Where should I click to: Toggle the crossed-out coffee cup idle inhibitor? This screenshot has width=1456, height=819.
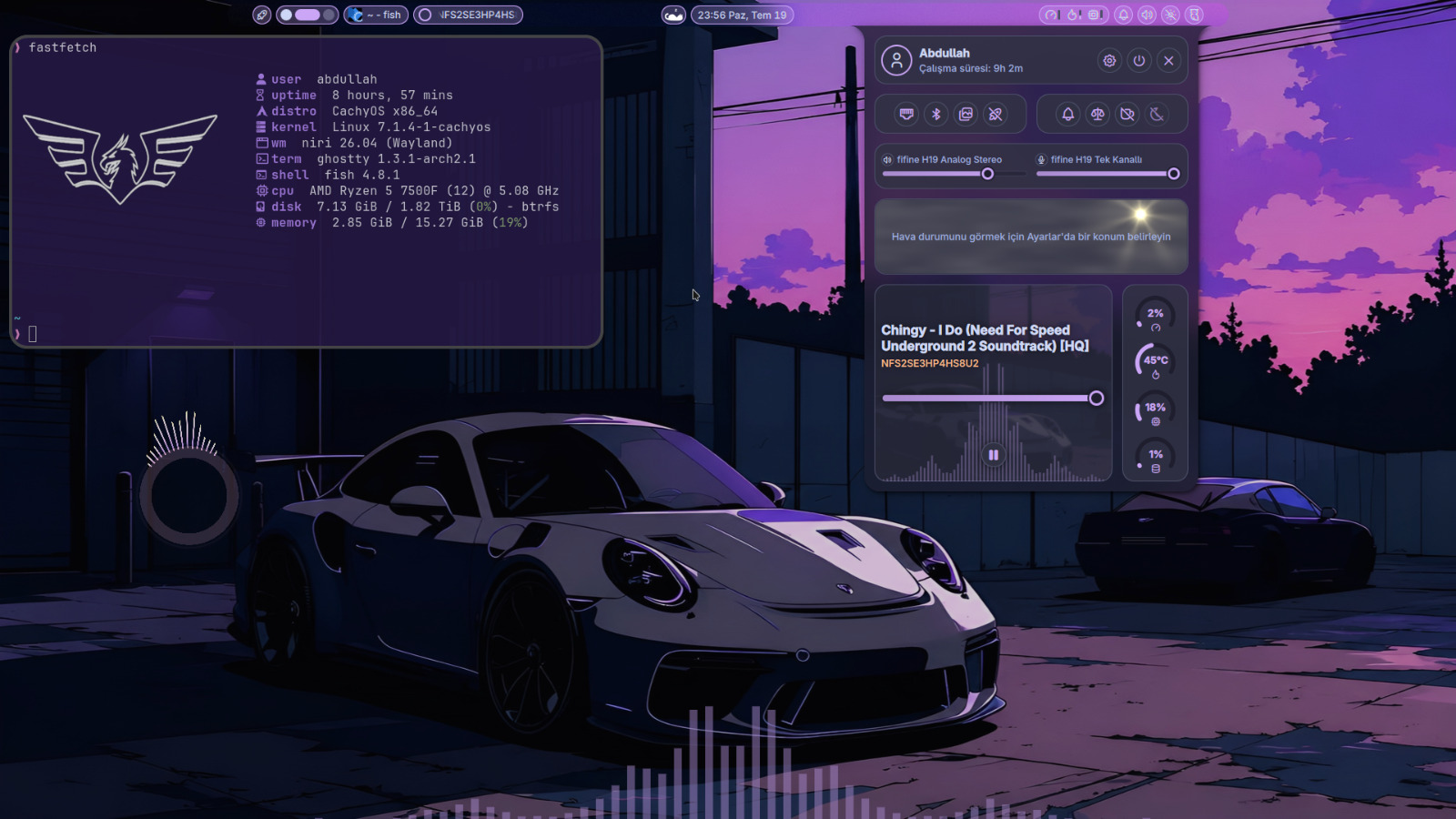coord(1127,114)
